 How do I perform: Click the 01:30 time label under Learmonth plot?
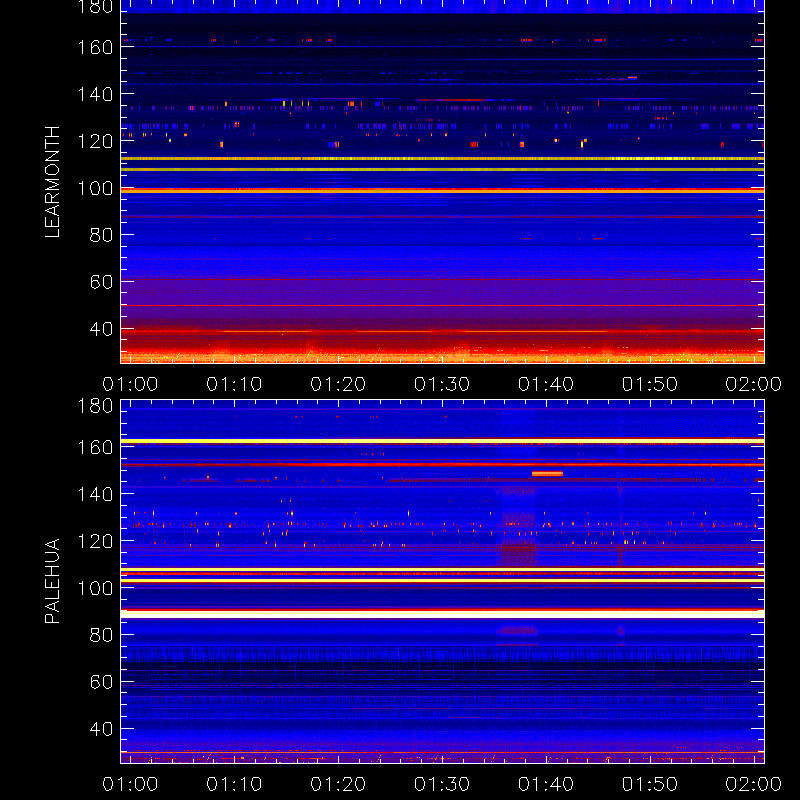pos(442,384)
